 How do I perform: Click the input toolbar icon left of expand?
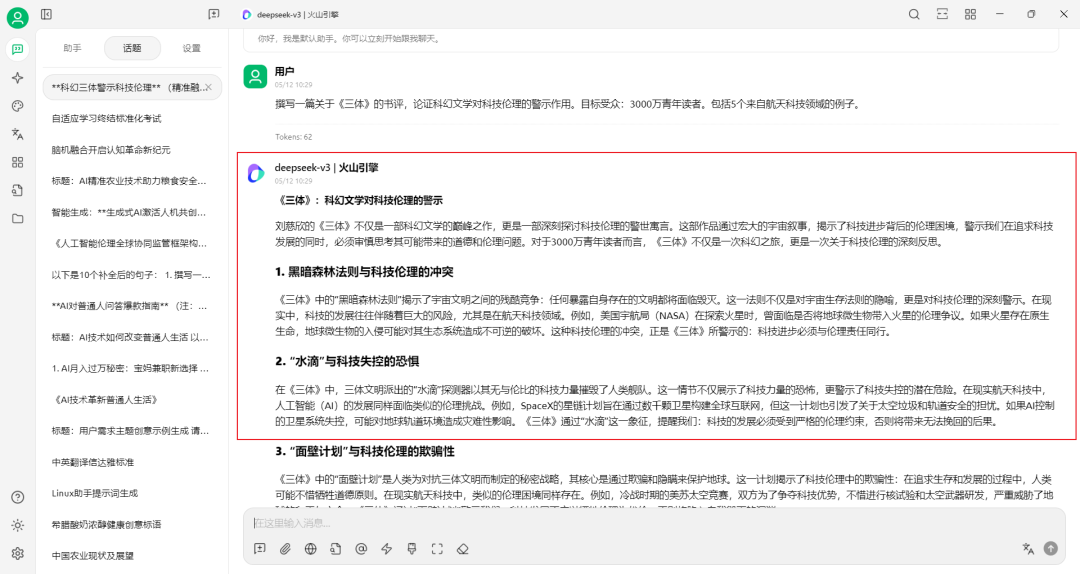412,549
